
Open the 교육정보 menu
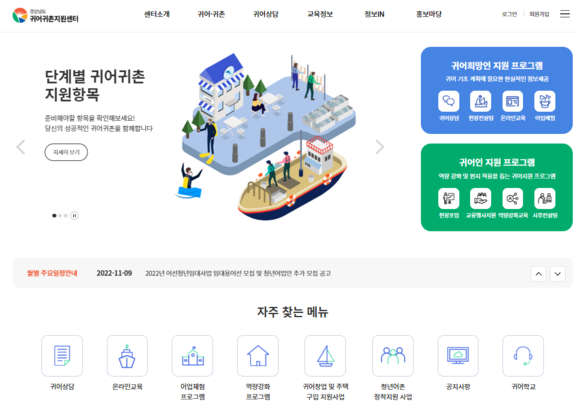(320, 14)
